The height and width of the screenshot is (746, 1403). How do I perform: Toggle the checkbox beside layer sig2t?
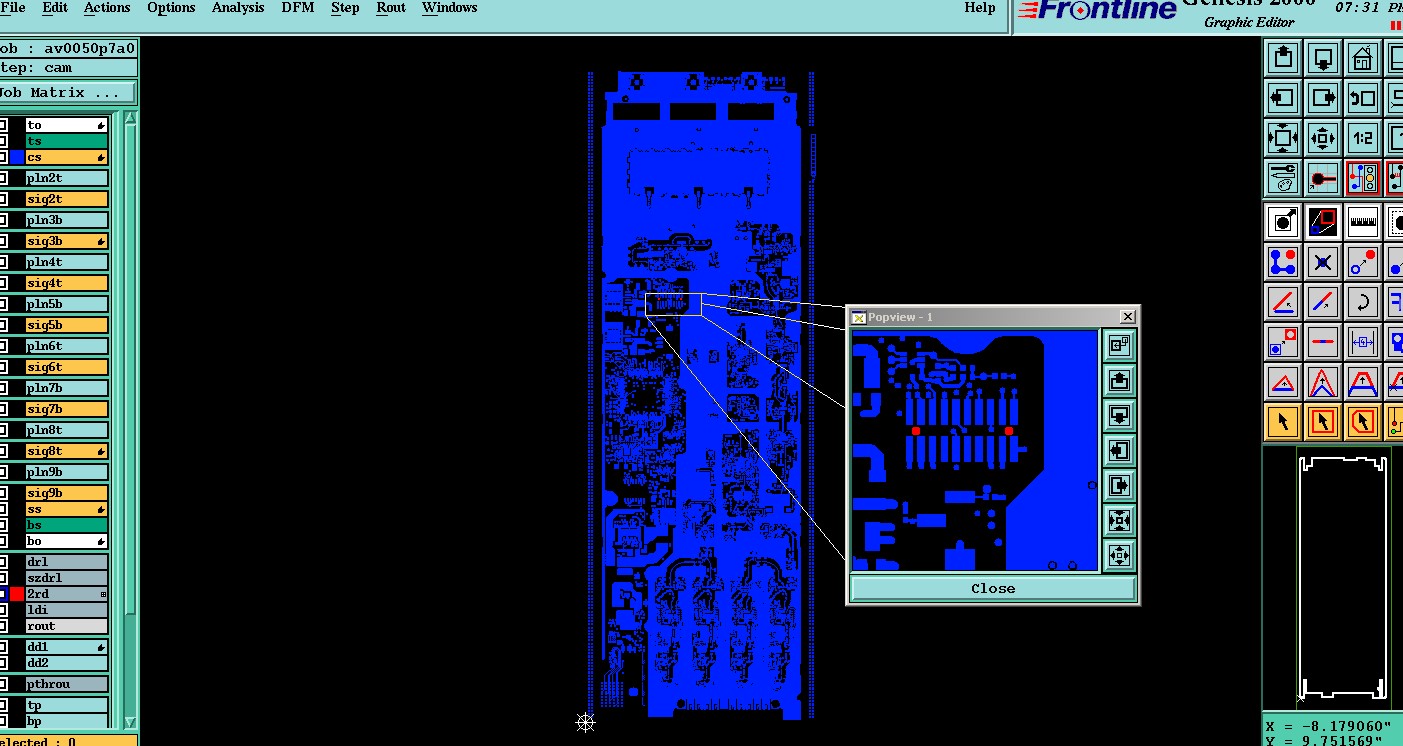3,199
